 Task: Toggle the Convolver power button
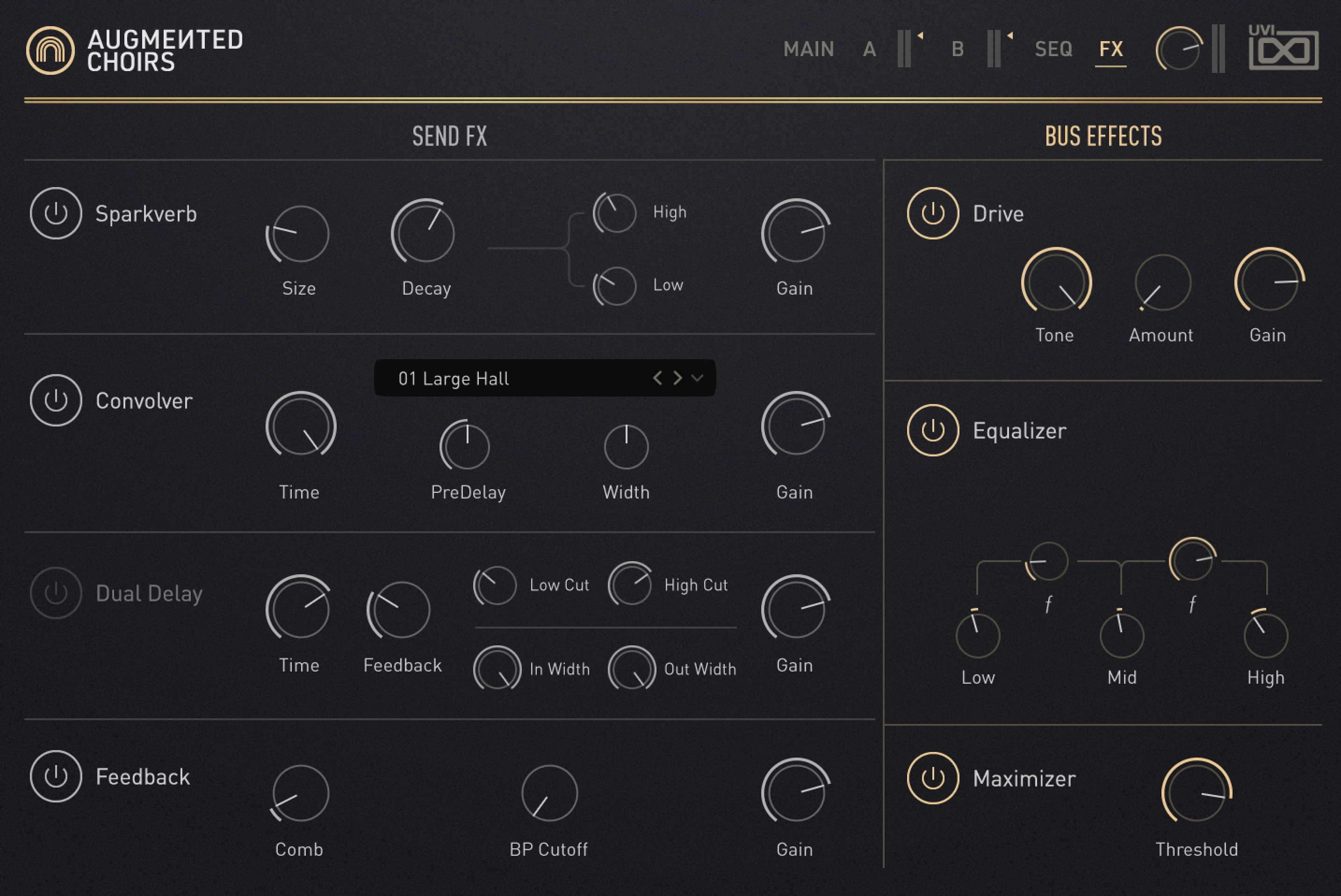coord(56,400)
